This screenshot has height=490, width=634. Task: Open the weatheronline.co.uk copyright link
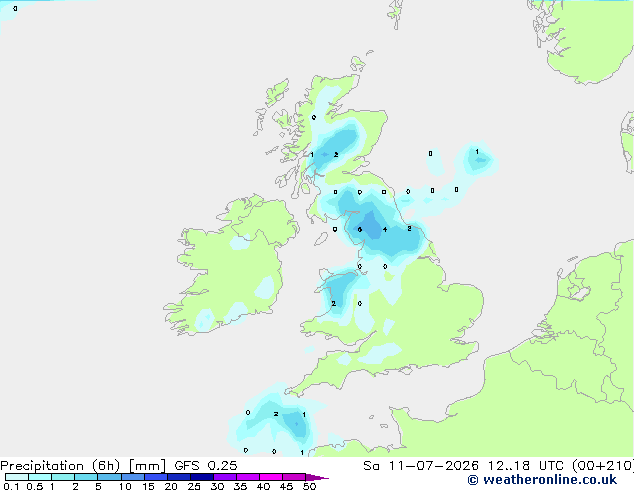[542, 480]
